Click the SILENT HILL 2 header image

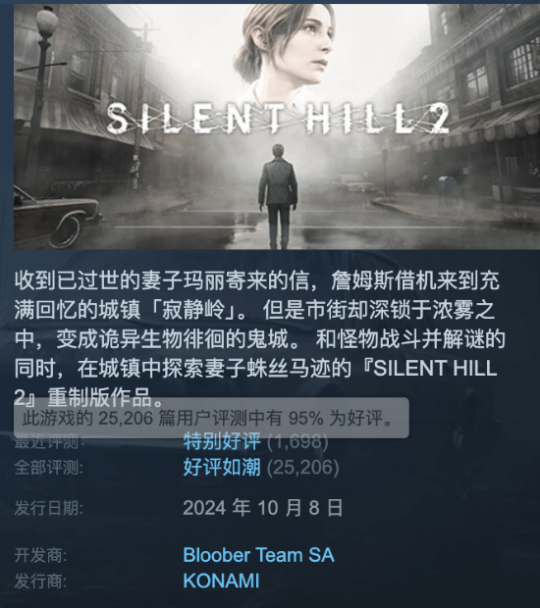coord(277,126)
